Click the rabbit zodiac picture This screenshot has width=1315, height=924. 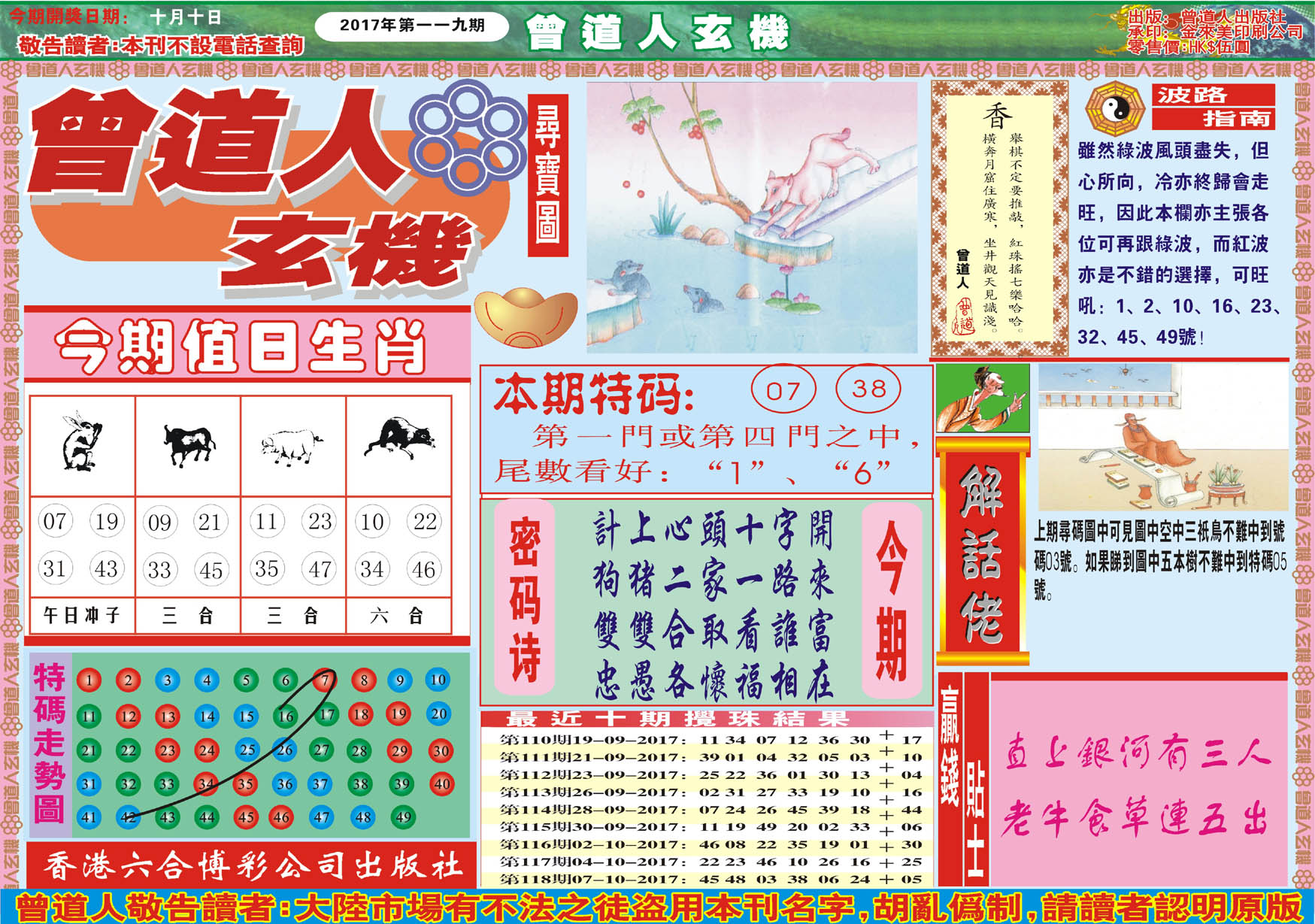pyautogui.click(x=81, y=441)
